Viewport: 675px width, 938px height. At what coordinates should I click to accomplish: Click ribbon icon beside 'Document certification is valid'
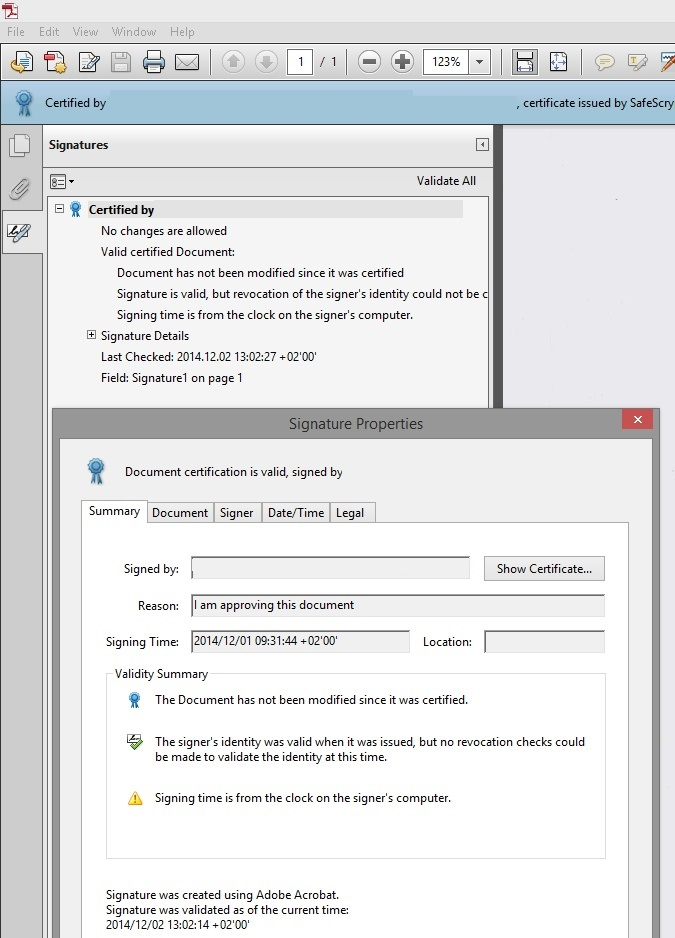tap(96, 471)
